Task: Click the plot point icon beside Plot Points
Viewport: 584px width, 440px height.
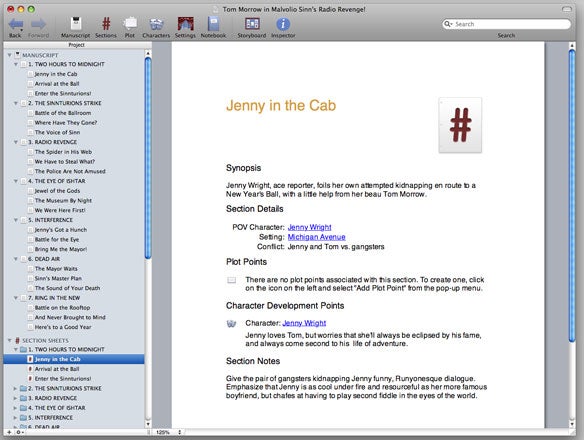Action: point(231,280)
